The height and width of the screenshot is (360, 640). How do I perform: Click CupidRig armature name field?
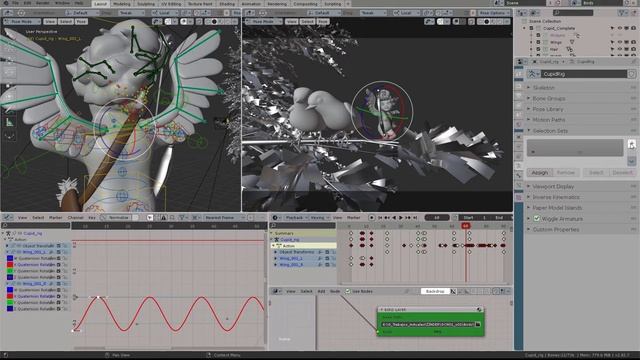pyautogui.click(x=584, y=74)
